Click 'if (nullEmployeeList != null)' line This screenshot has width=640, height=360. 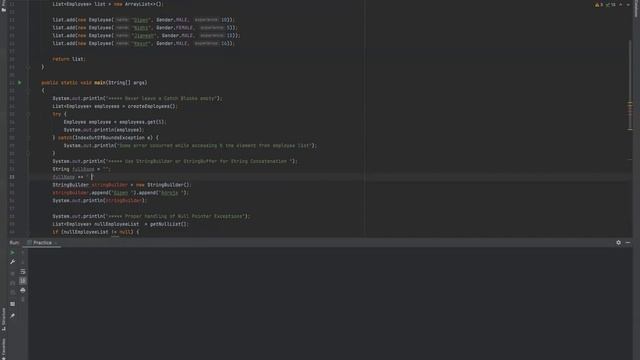(x=96, y=232)
